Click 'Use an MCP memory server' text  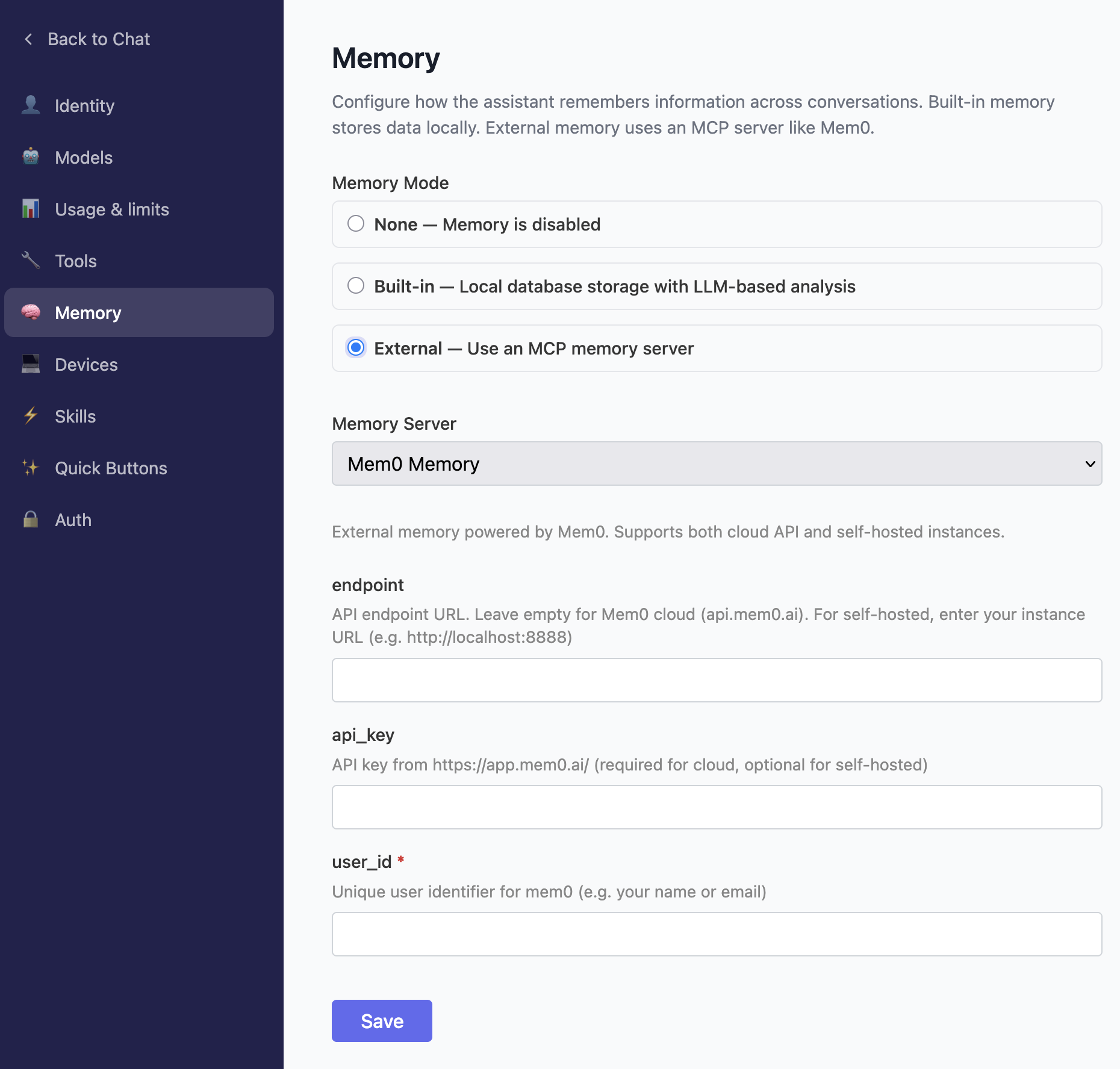click(580, 349)
